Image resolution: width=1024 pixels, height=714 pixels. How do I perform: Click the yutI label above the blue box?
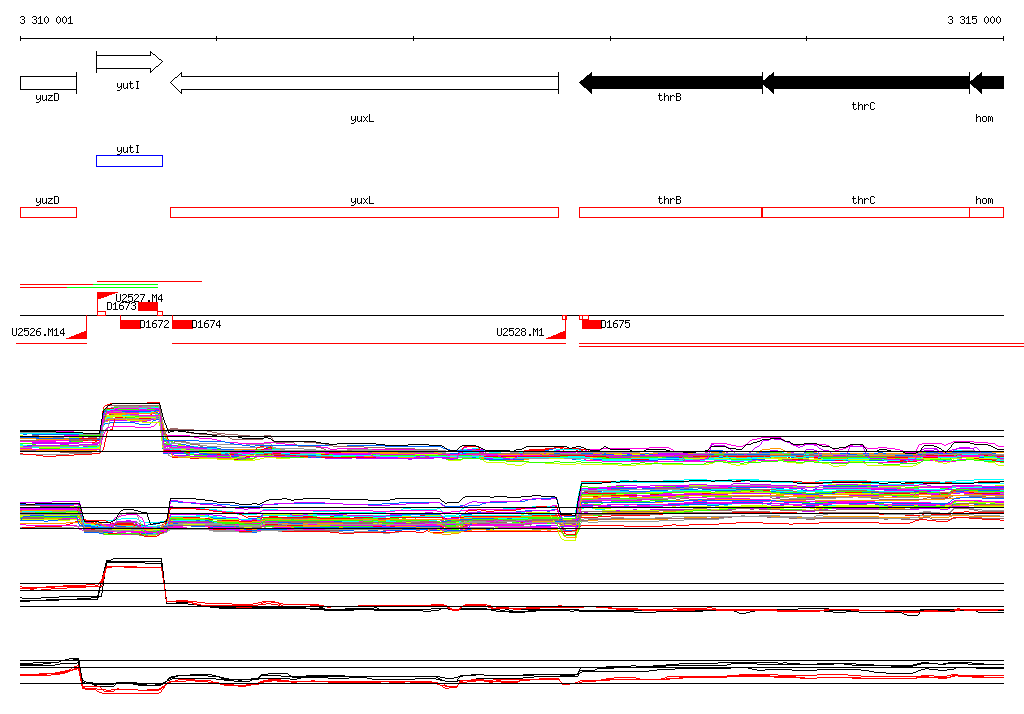[x=128, y=149]
